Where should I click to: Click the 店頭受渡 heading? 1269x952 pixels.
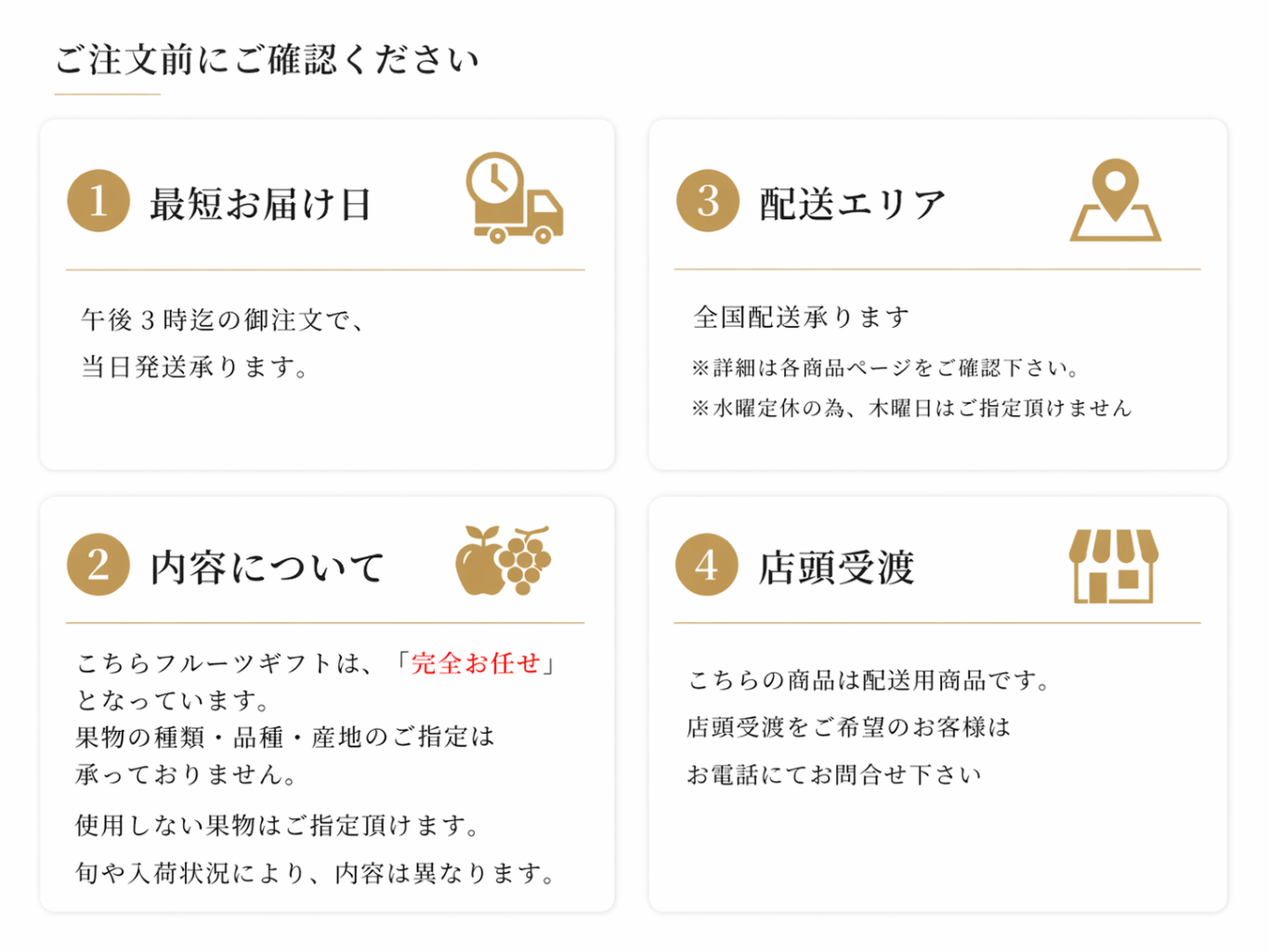point(836,567)
